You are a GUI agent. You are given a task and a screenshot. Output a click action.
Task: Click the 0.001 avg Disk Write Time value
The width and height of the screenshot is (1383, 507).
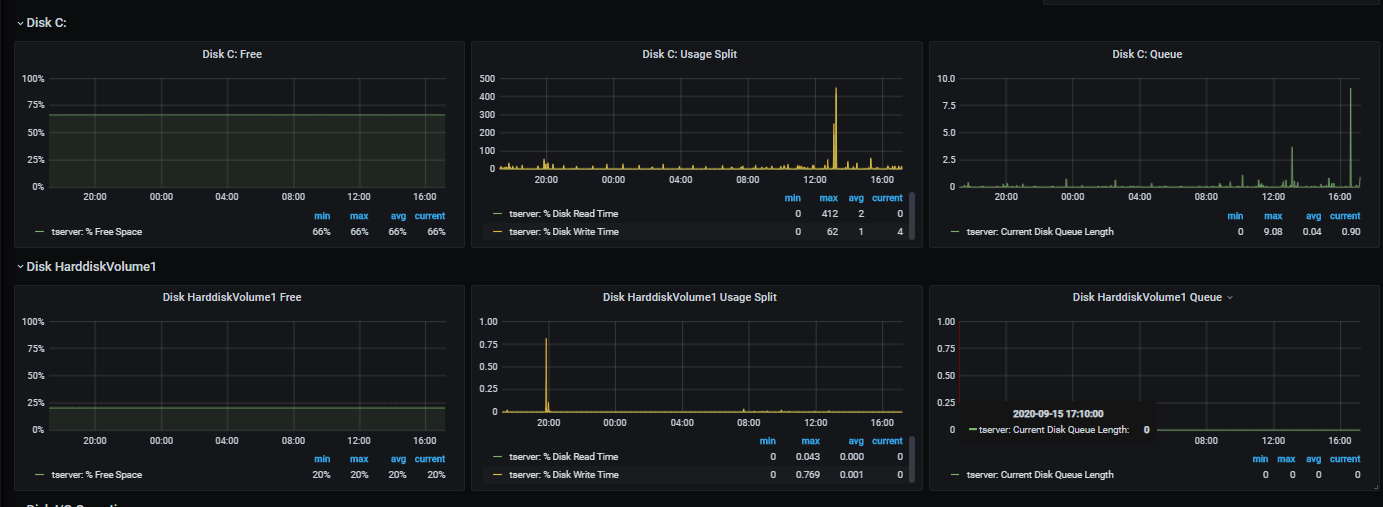(852, 475)
